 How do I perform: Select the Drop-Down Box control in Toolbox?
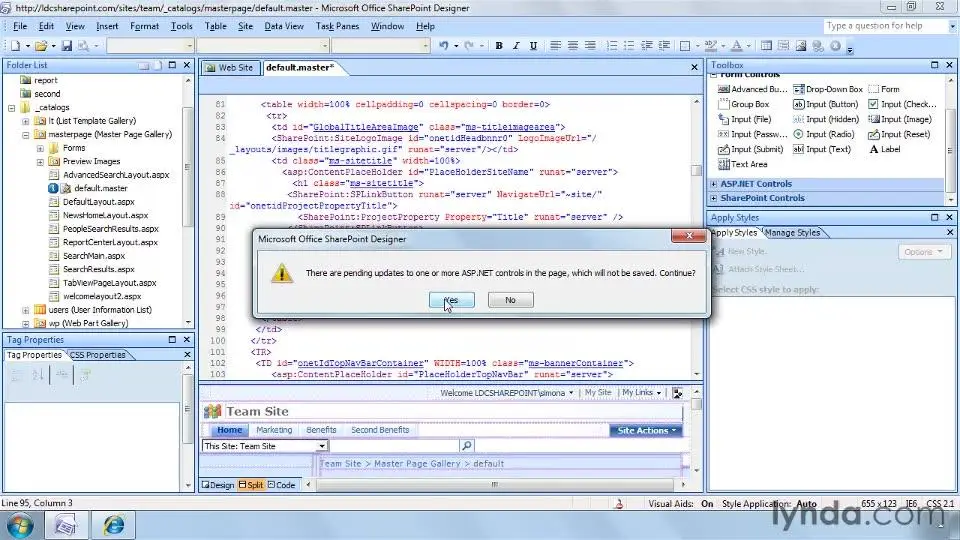pos(828,89)
